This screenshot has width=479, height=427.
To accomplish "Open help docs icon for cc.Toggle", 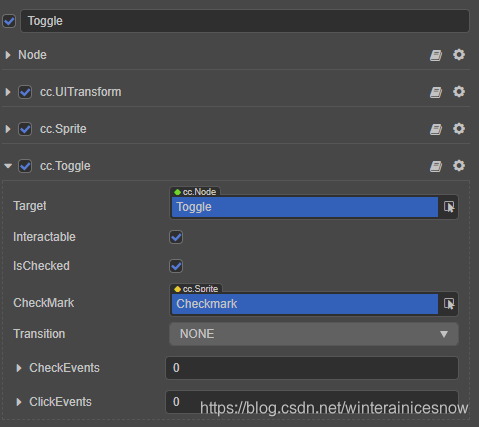I will point(436,166).
